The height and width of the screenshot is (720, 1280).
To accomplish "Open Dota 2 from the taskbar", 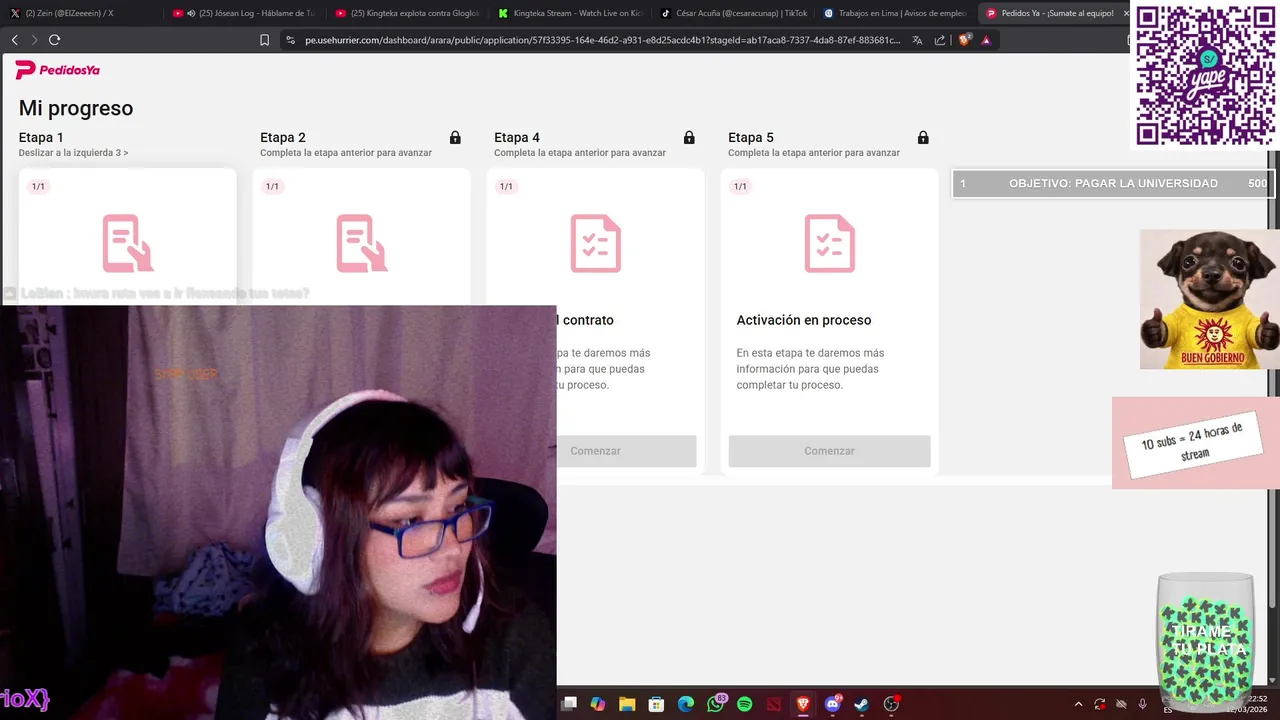I will point(773,704).
